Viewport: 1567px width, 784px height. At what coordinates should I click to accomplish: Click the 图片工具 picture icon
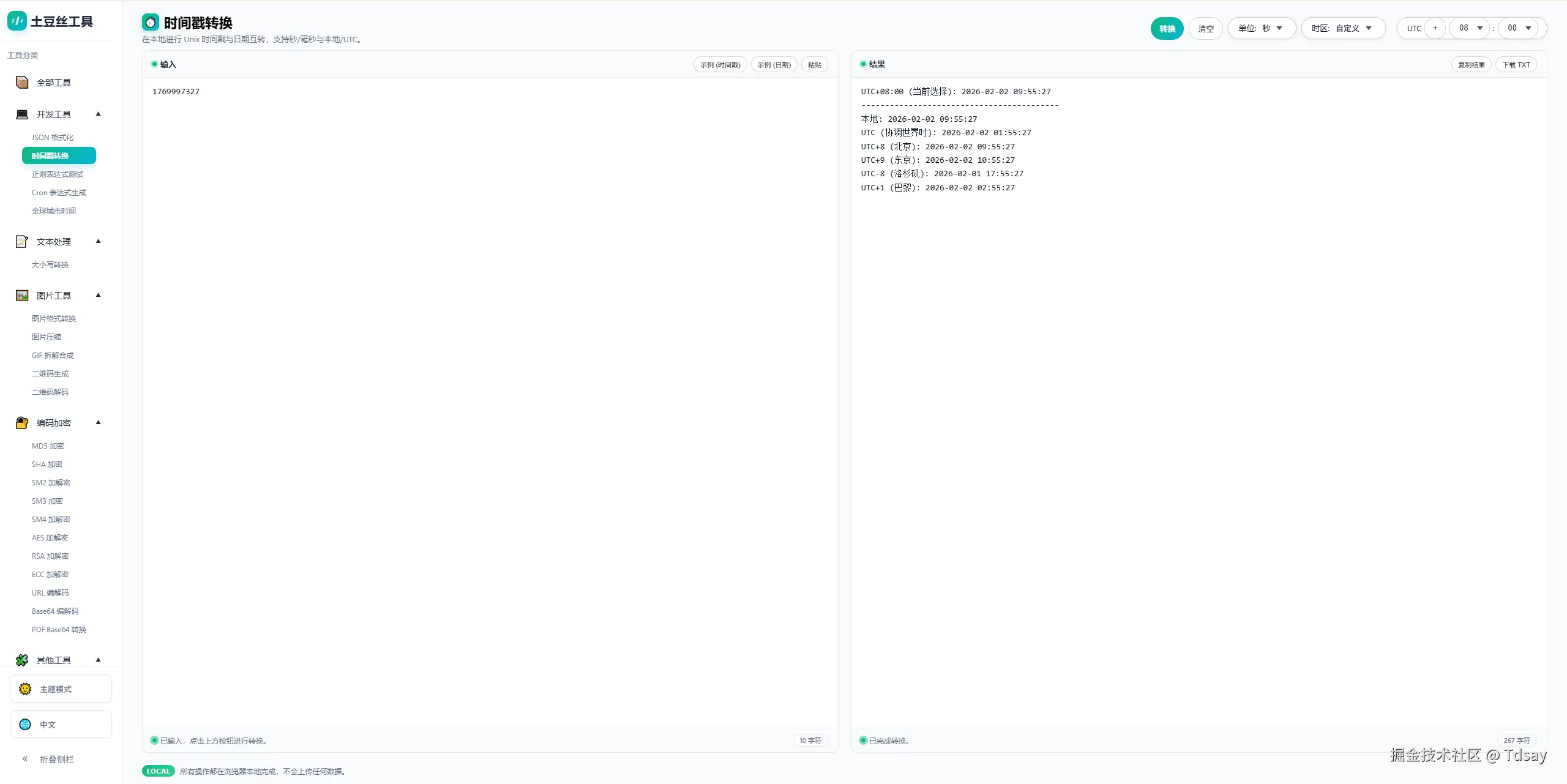[22, 296]
